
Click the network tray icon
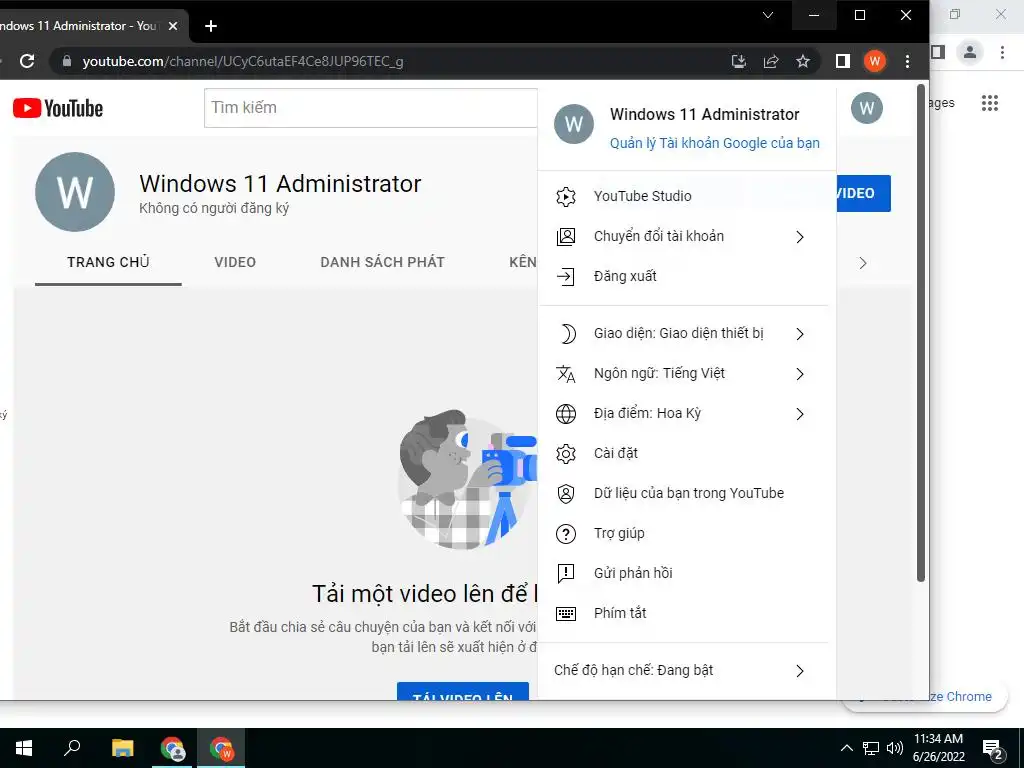tap(871, 748)
